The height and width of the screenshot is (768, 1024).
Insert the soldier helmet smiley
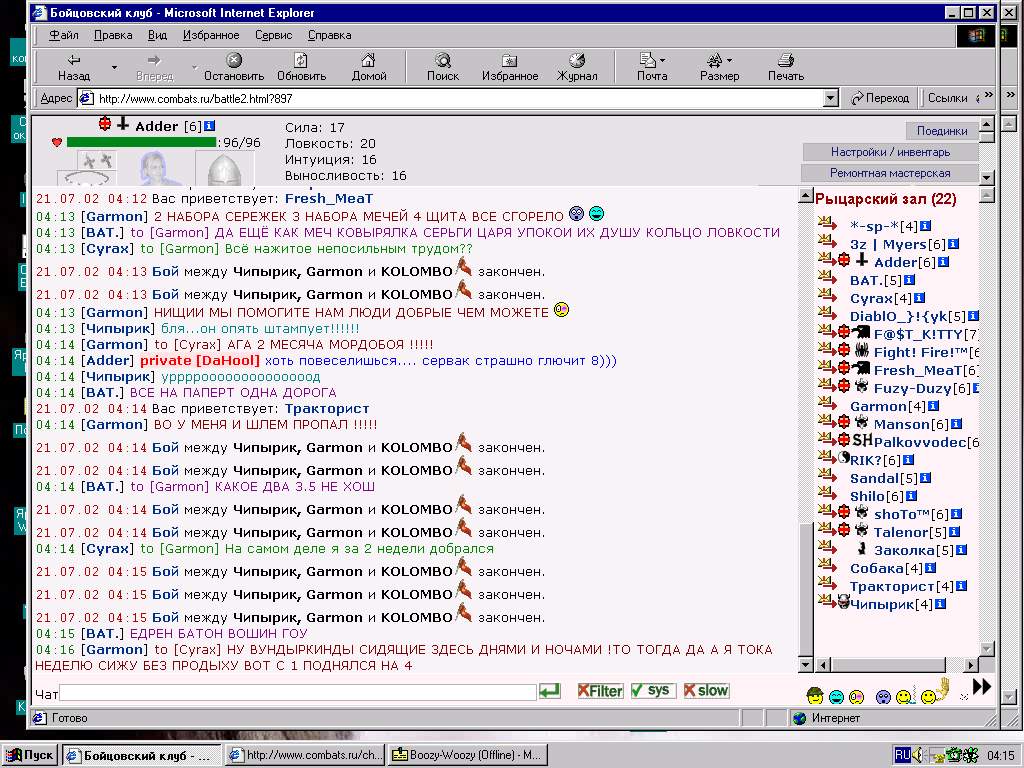click(815, 696)
